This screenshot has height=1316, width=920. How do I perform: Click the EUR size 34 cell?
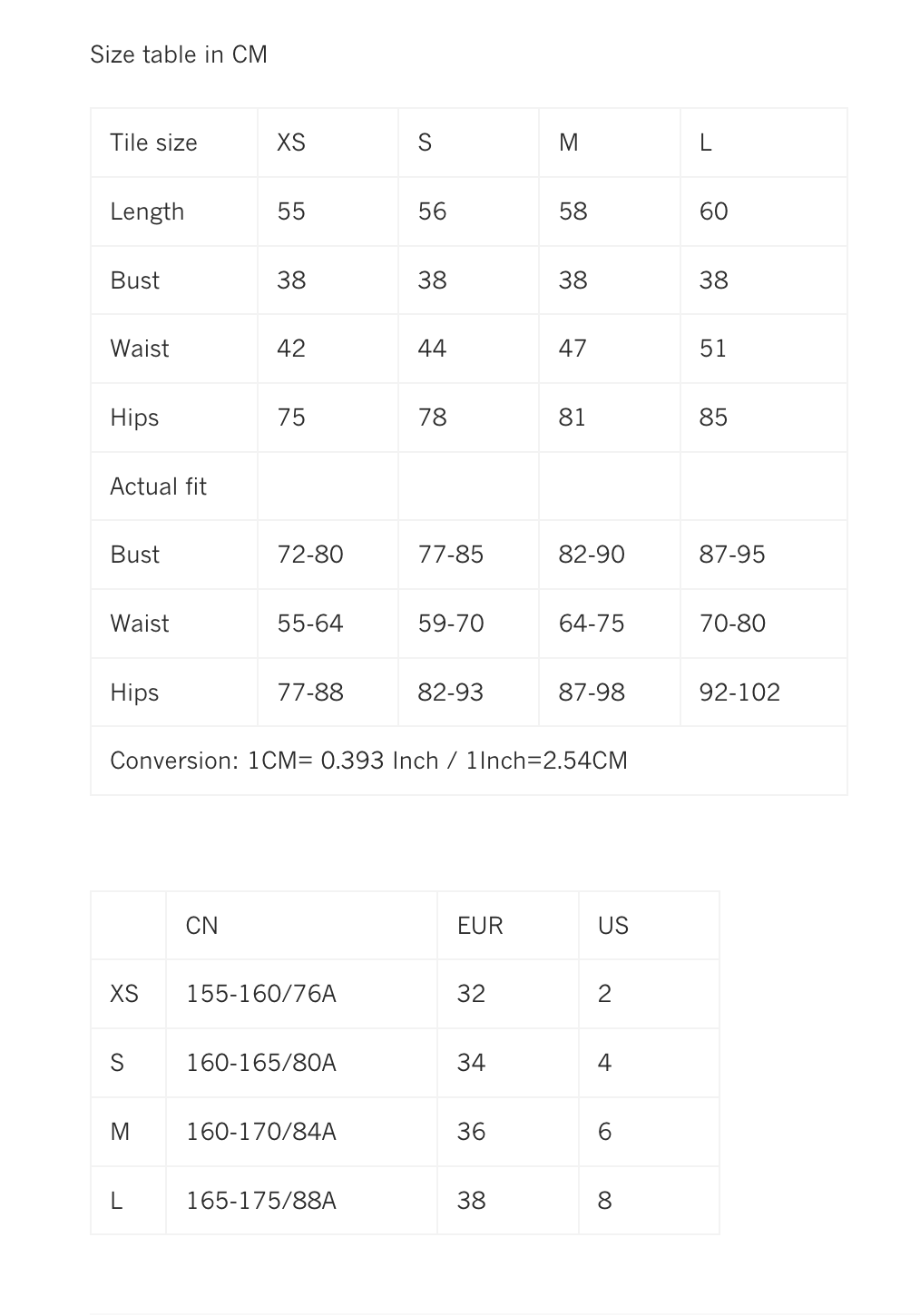pos(471,1063)
